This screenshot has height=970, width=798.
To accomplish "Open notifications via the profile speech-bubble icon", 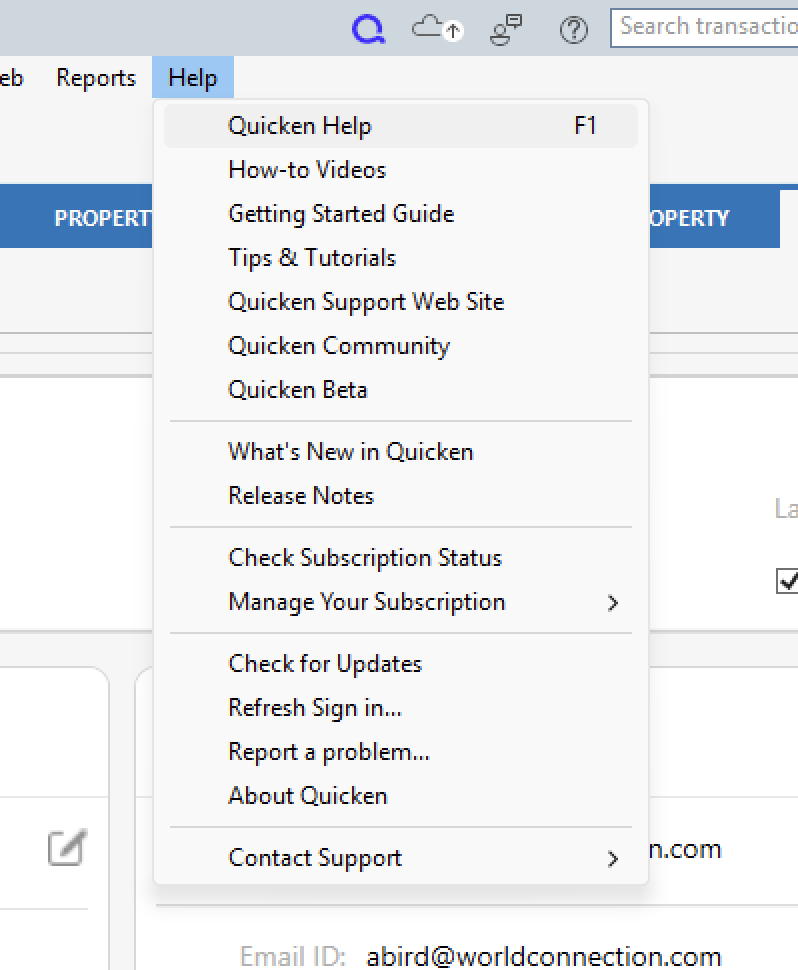I will (505, 29).
